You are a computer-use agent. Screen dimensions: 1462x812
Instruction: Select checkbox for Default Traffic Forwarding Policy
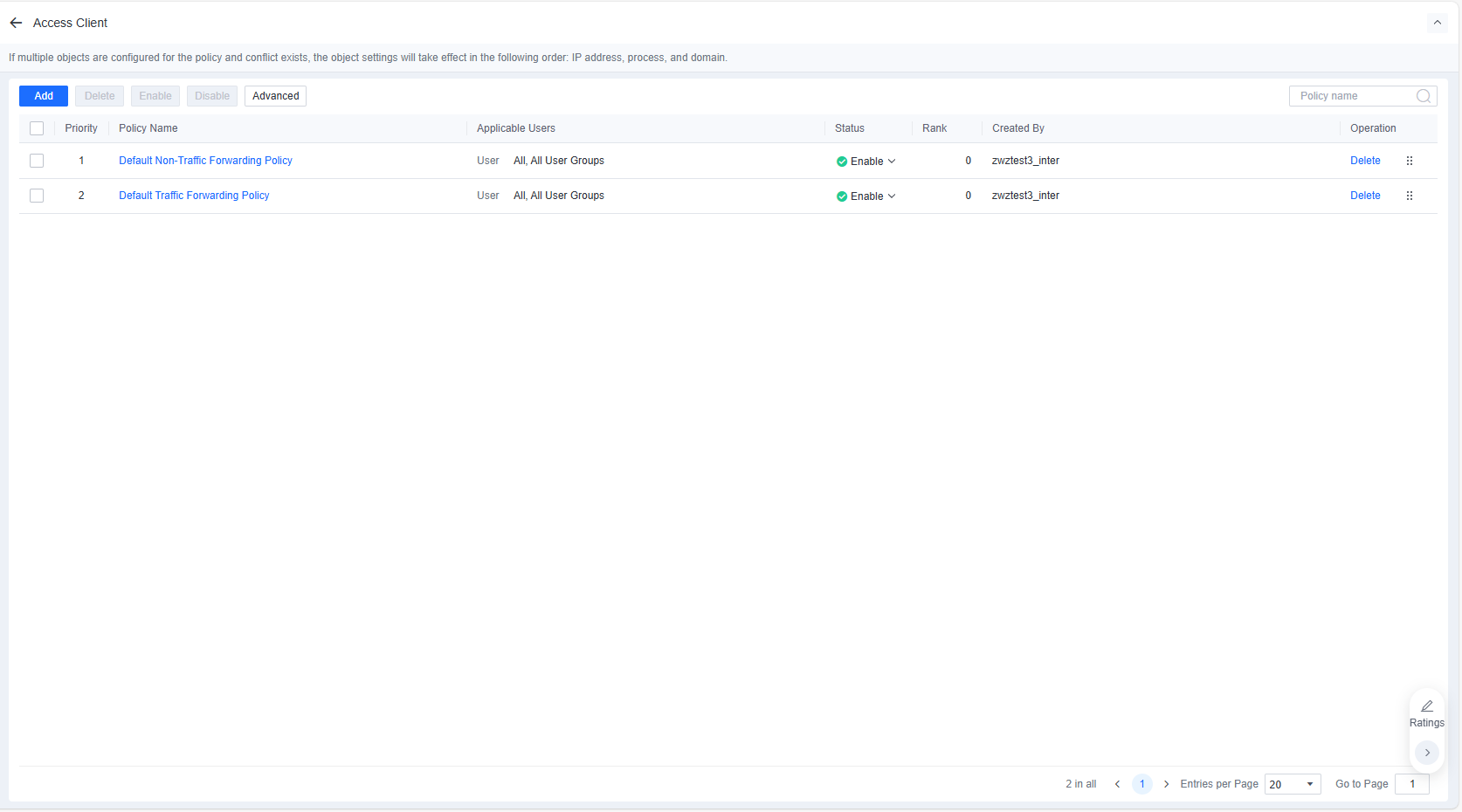(37, 196)
